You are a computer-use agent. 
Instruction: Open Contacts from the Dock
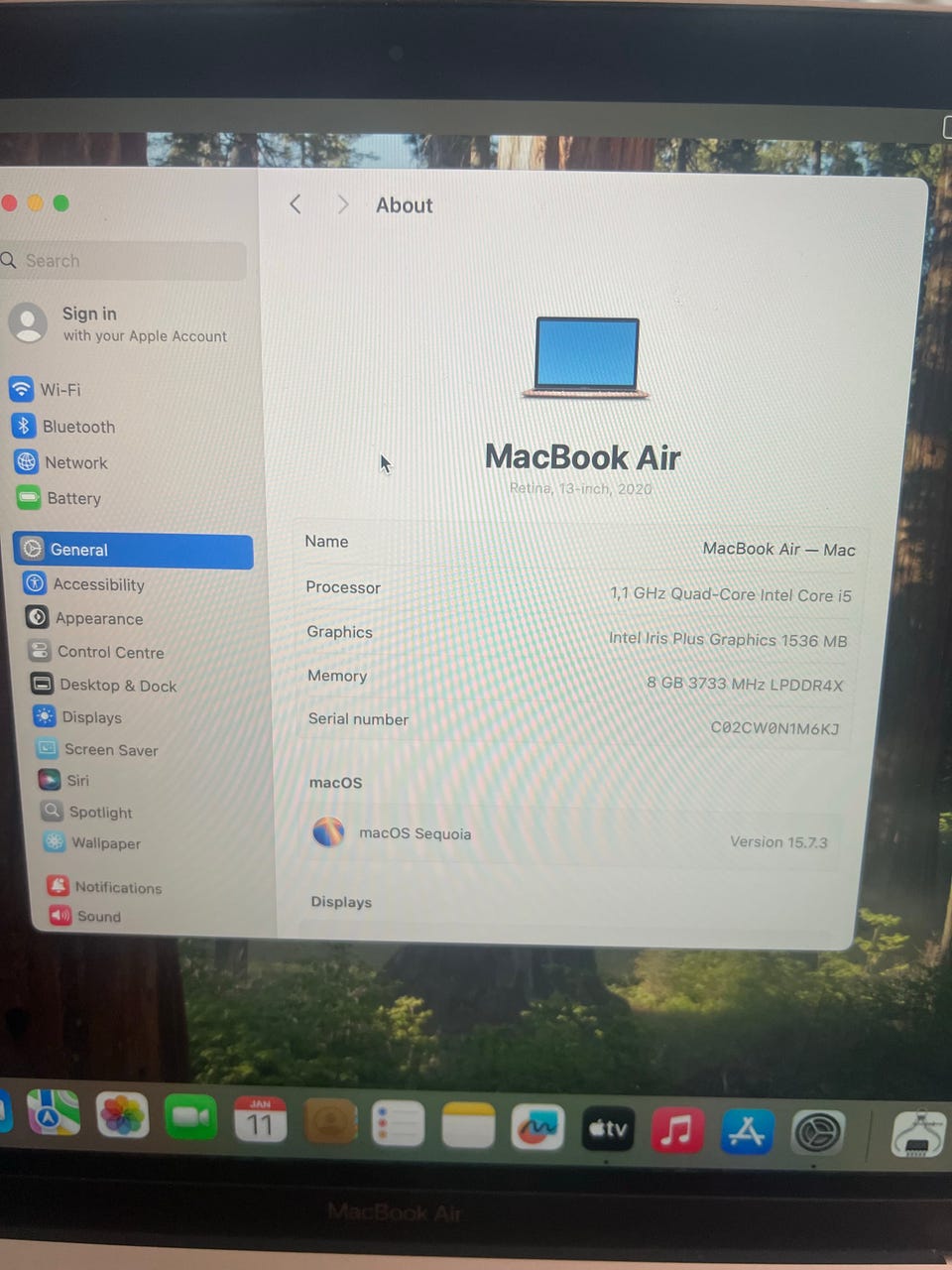click(329, 1123)
